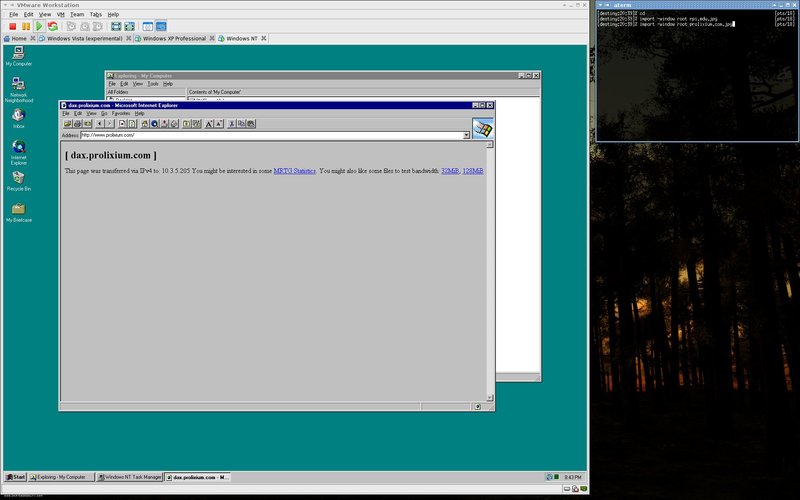Click the Windows NT Start button
This screenshot has height=500, width=800.
pyautogui.click(x=15, y=477)
